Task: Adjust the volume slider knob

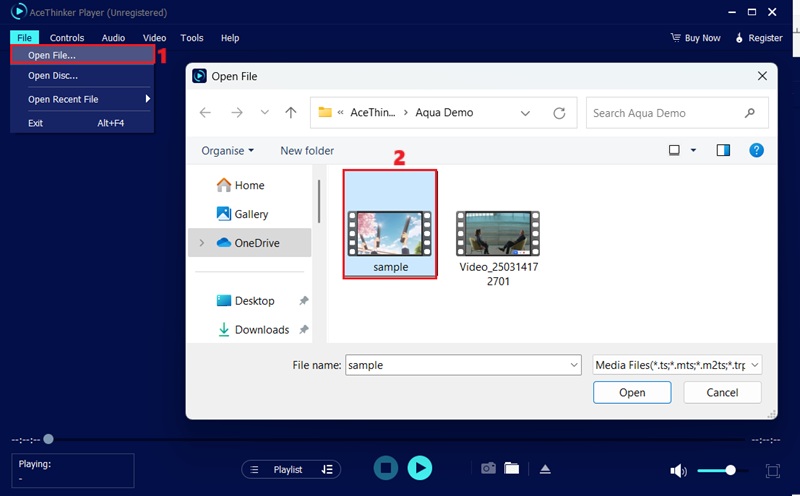Action: pos(730,470)
